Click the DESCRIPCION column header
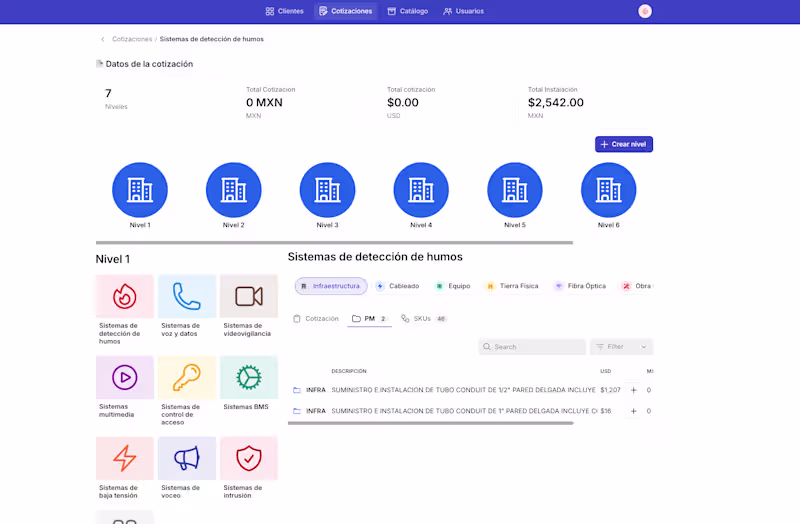This screenshot has width=800, height=524. pyautogui.click(x=349, y=371)
